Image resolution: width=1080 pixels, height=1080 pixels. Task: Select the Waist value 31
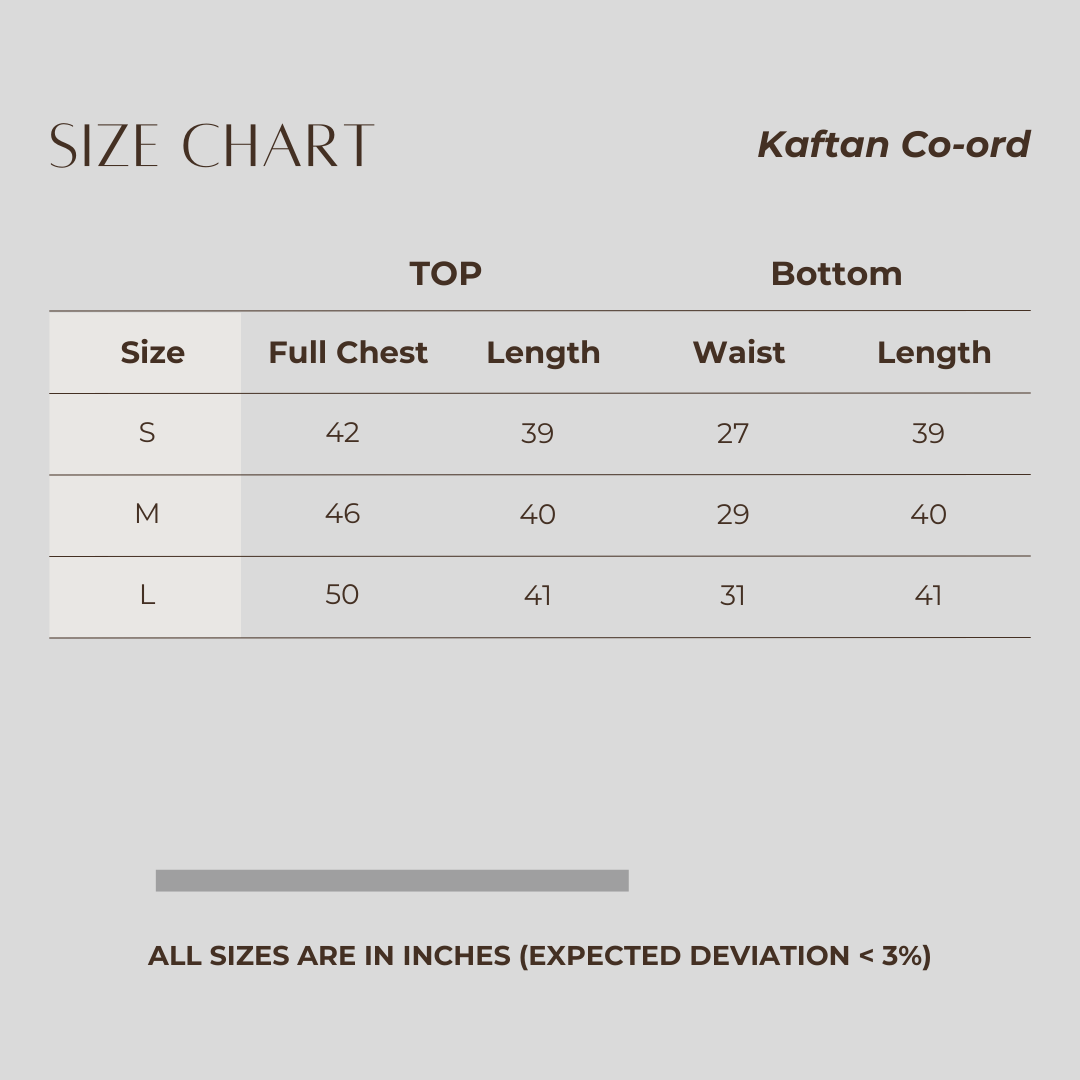[733, 596]
